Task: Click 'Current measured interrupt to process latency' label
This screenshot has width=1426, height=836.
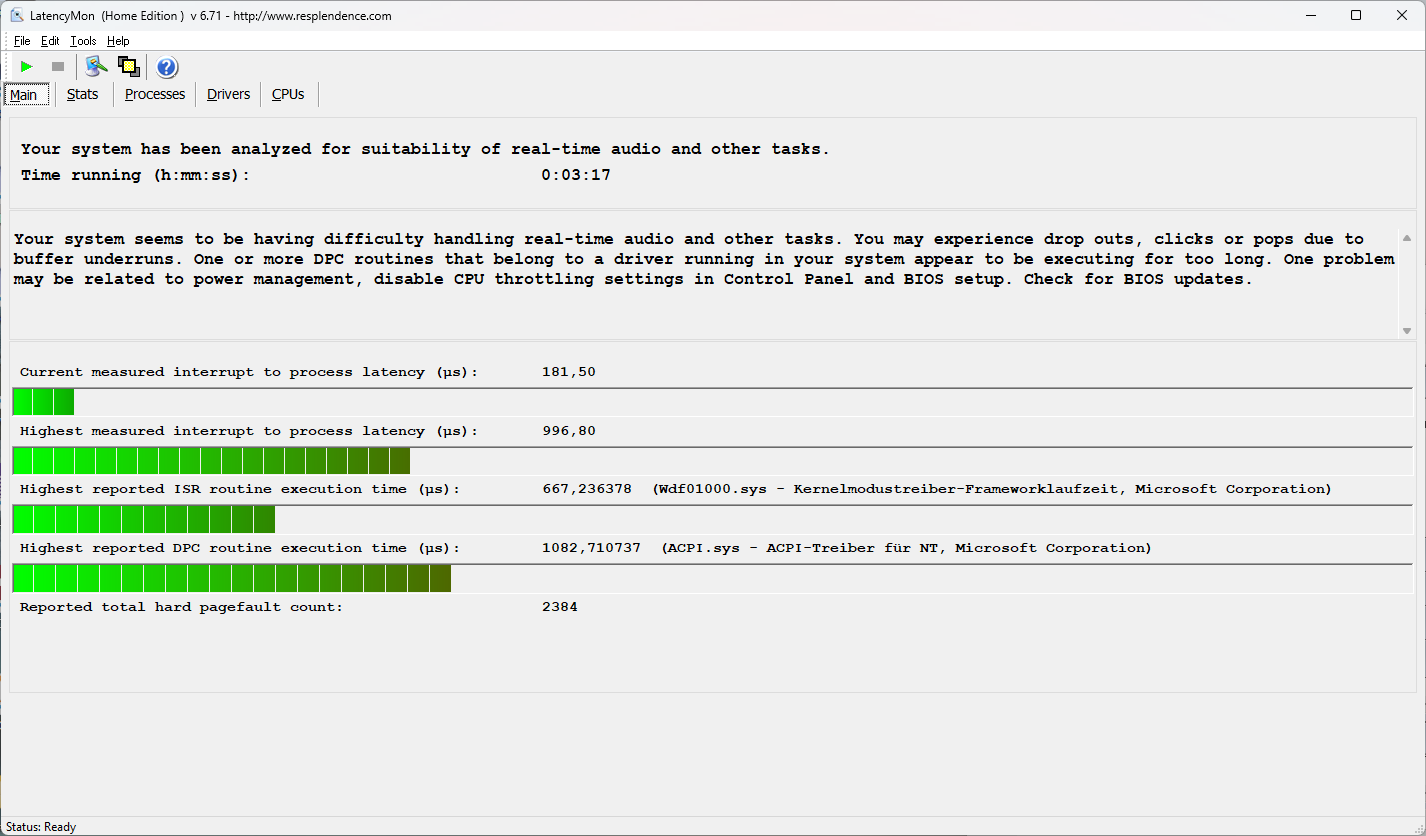Action: (249, 372)
